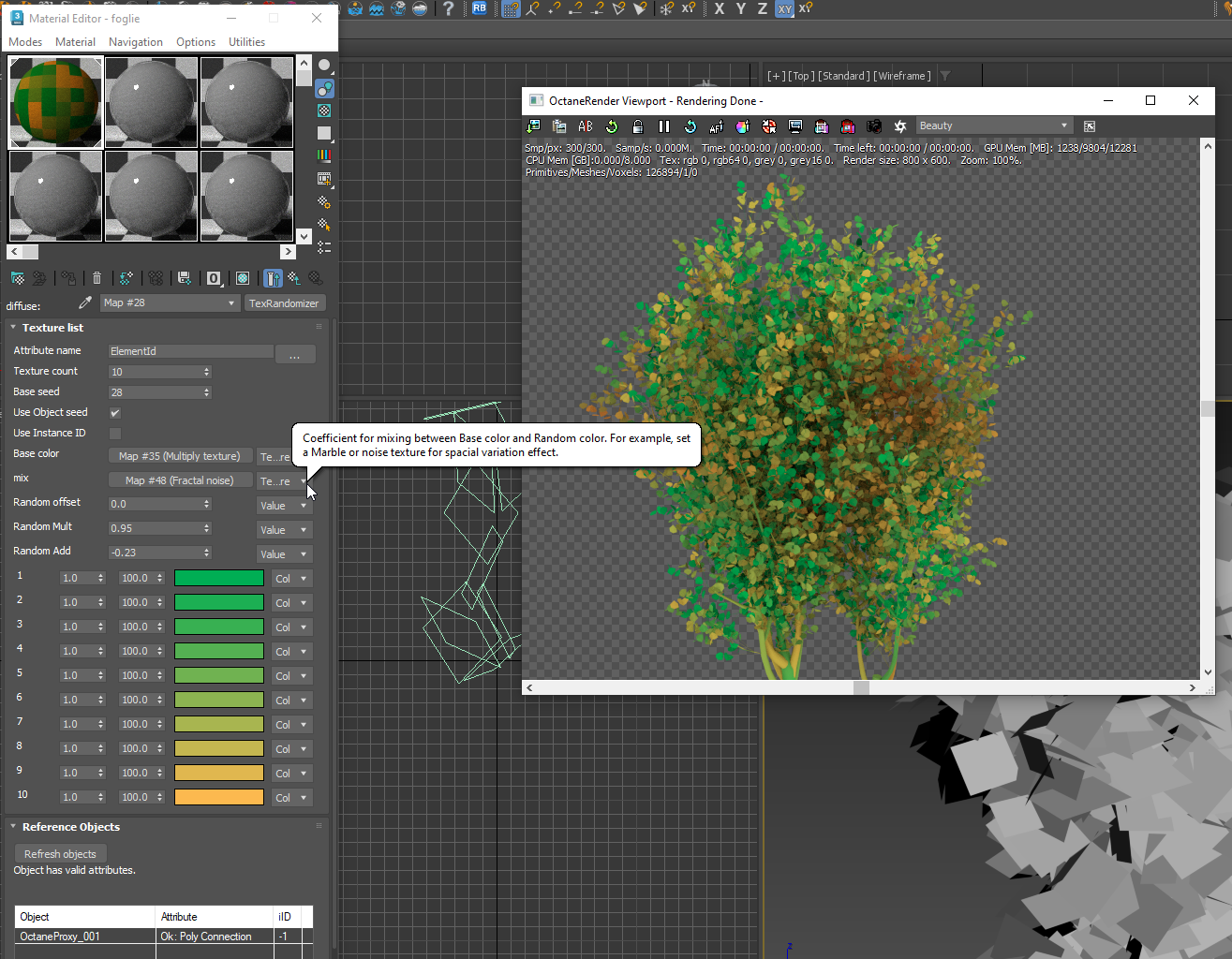Enable the Use Instance ID checkbox
Image resolution: width=1232 pixels, height=959 pixels.
(115, 434)
